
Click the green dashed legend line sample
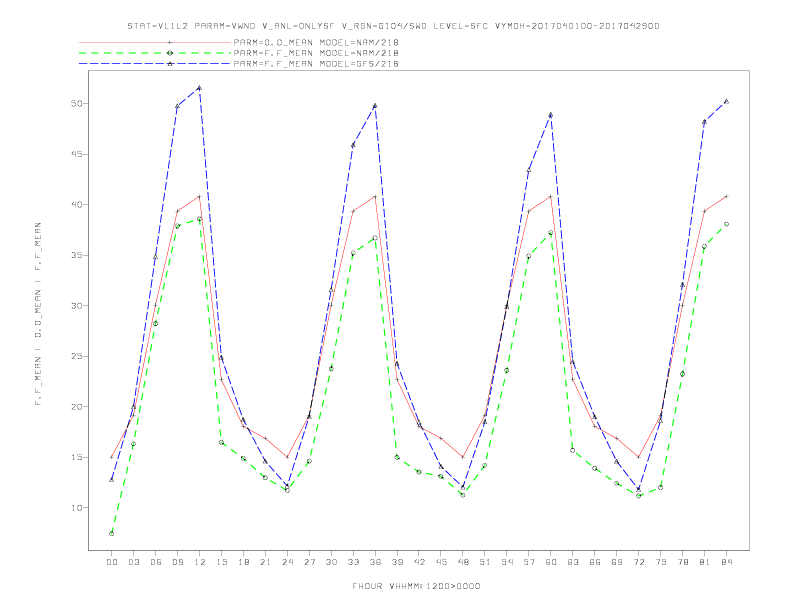click(155, 53)
